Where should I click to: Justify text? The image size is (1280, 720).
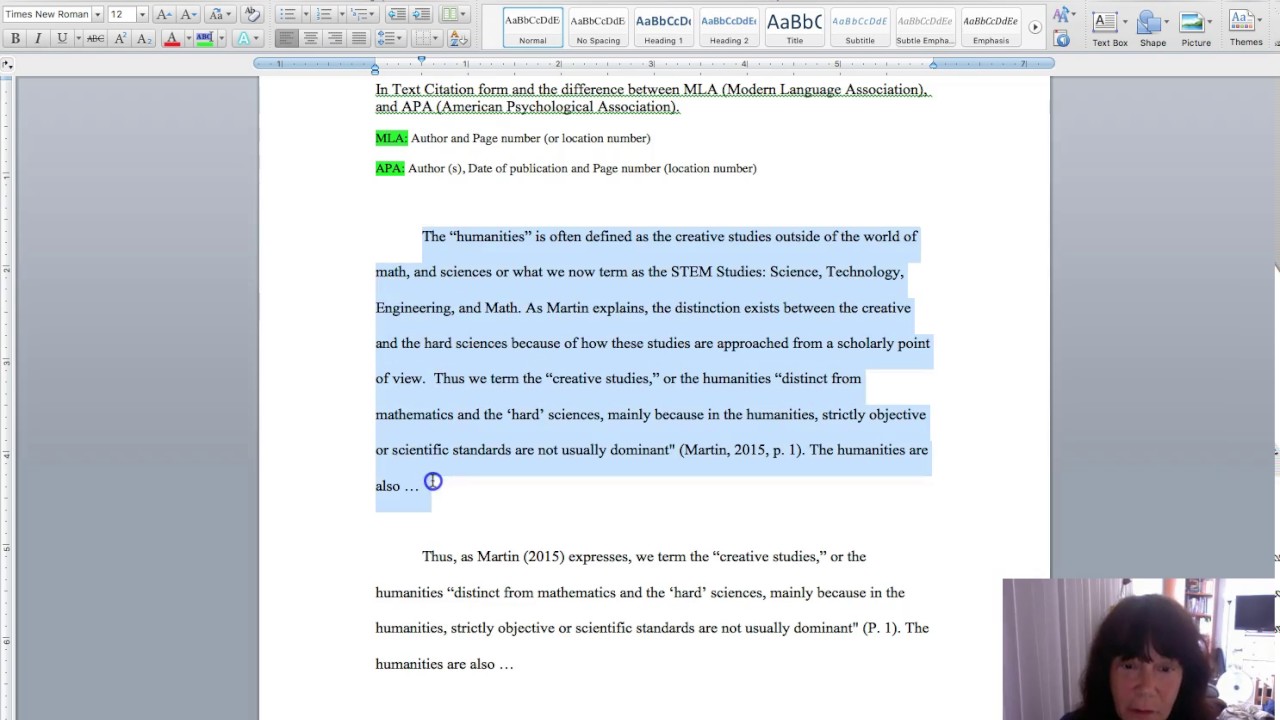358,38
